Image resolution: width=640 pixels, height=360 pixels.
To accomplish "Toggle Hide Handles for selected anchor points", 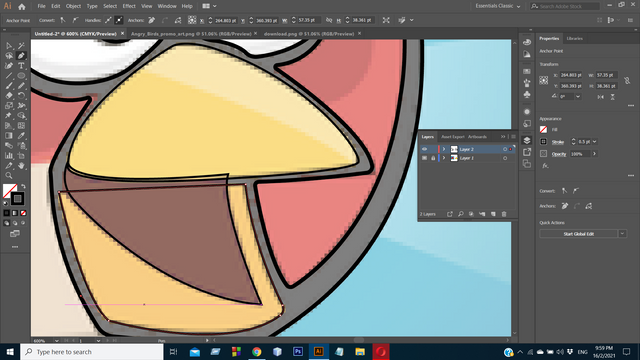I will [119, 20].
